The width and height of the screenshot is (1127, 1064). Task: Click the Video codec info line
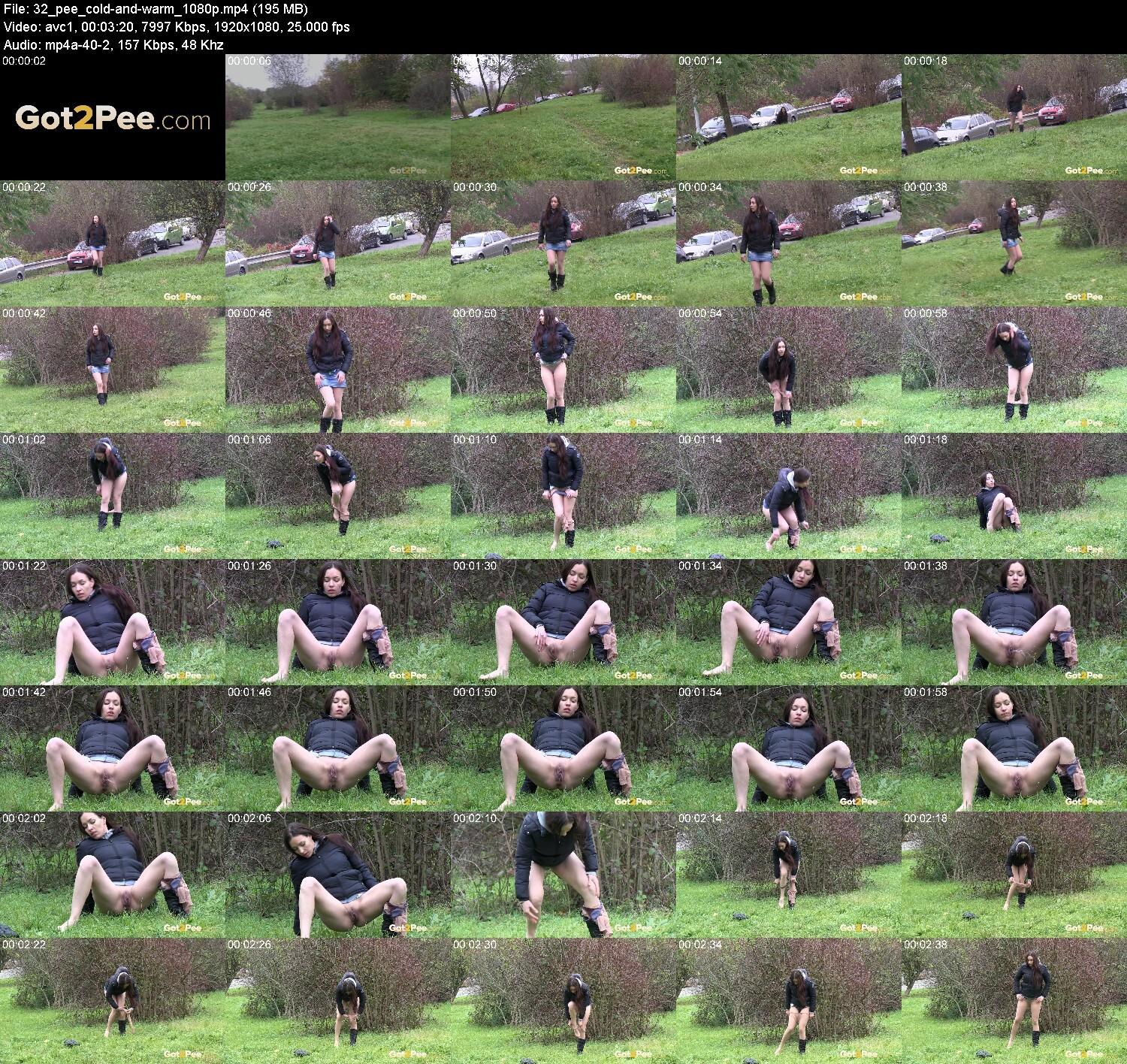pyautogui.click(x=177, y=27)
